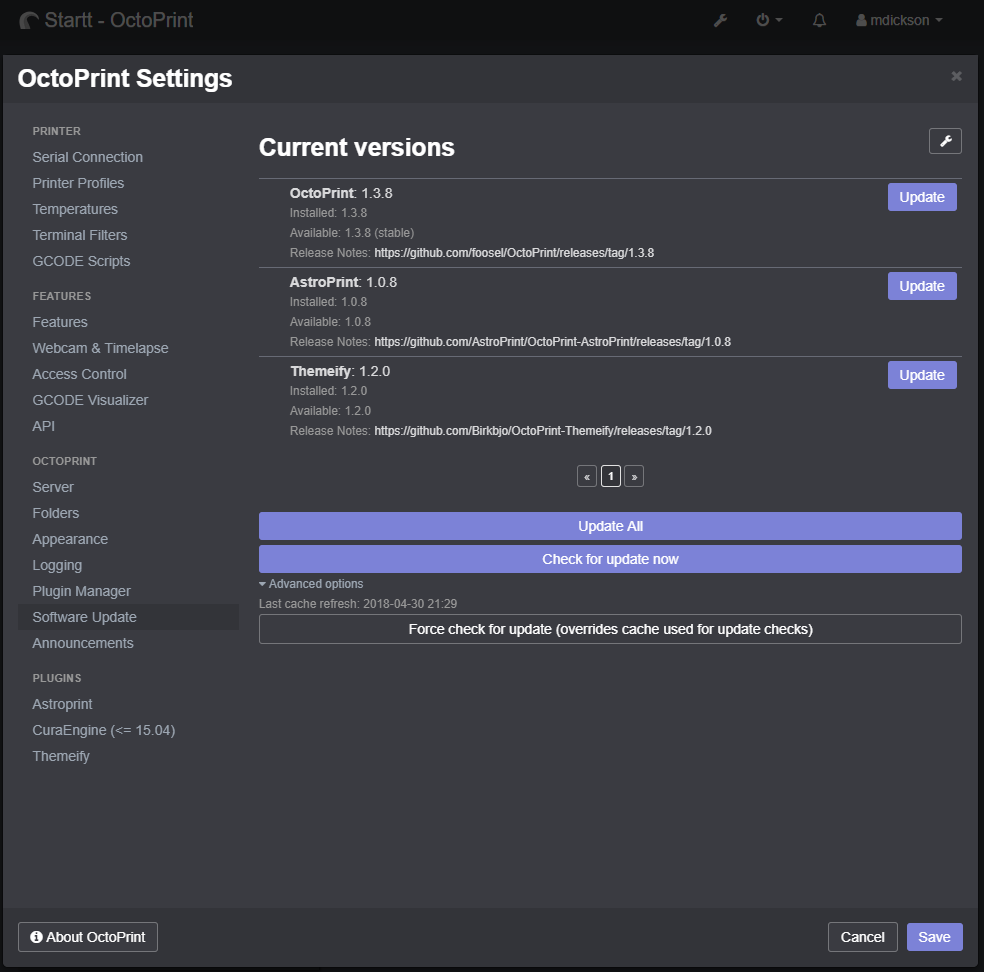Select the Features settings page
The width and height of the screenshot is (984, 972).
(x=60, y=323)
